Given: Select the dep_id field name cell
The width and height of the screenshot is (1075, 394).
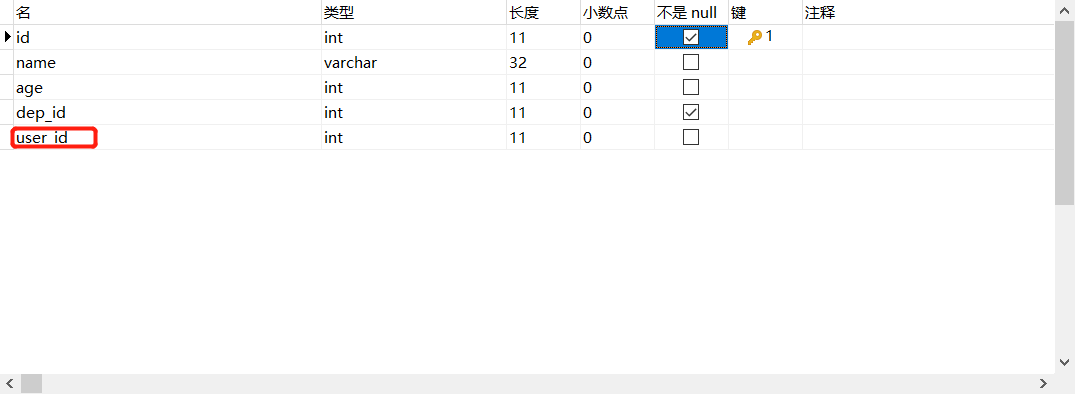Looking at the screenshot, I should coord(167,112).
